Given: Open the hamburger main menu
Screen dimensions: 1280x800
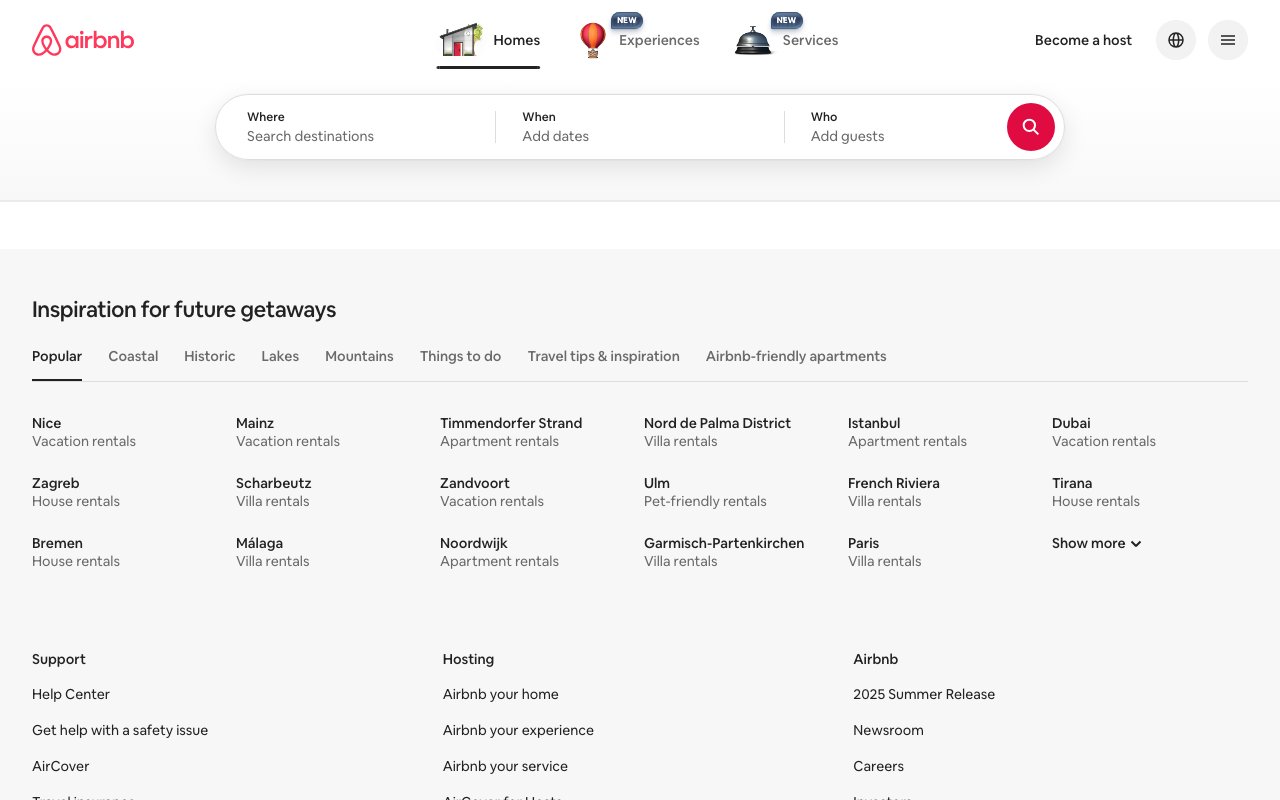Looking at the screenshot, I should [x=1228, y=40].
